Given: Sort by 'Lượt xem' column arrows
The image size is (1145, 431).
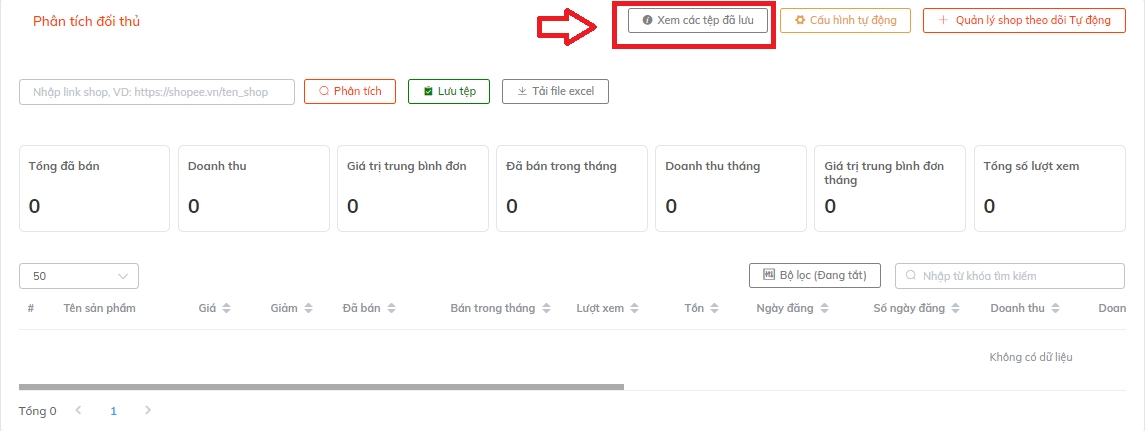Looking at the screenshot, I should 634,308.
